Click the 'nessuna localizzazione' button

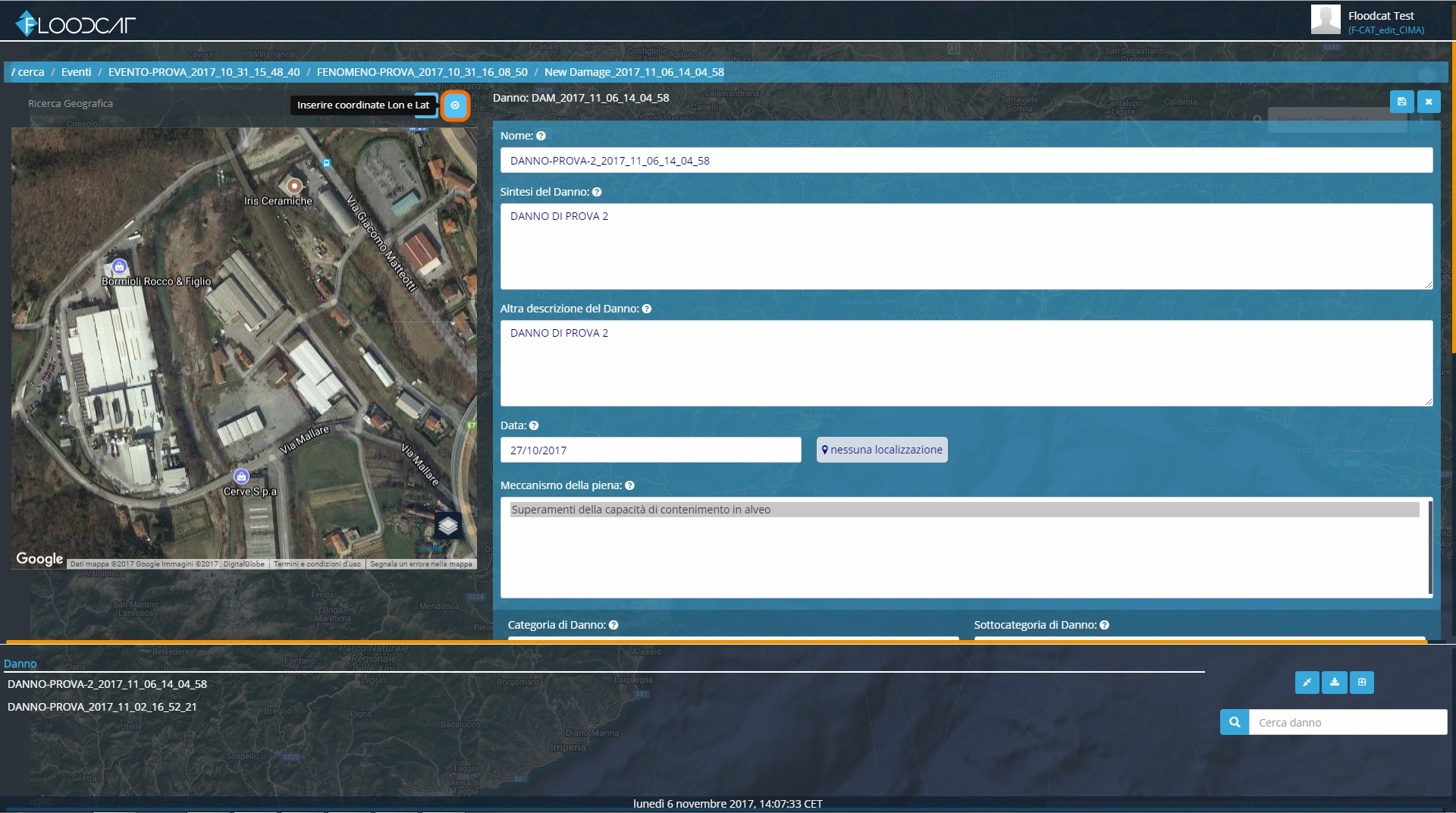(x=882, y=450)
